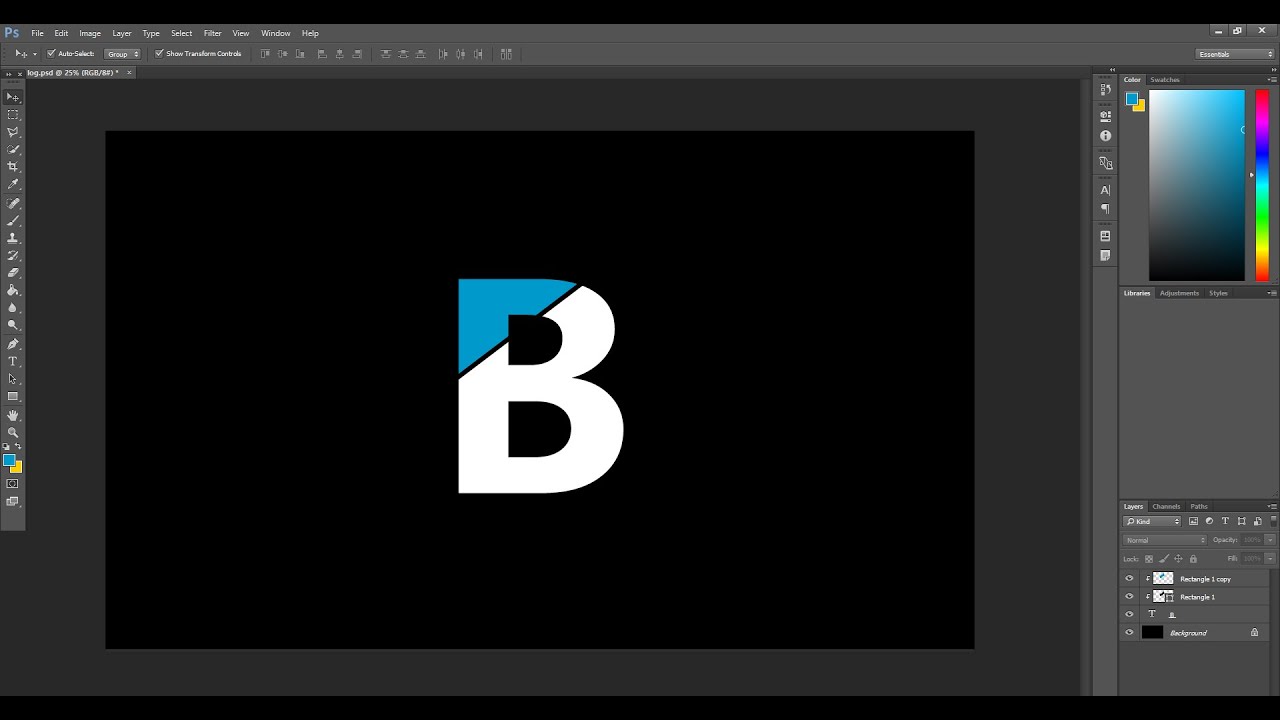
Task: Hide the text layer via eye icon
Action: (1129, 615)
